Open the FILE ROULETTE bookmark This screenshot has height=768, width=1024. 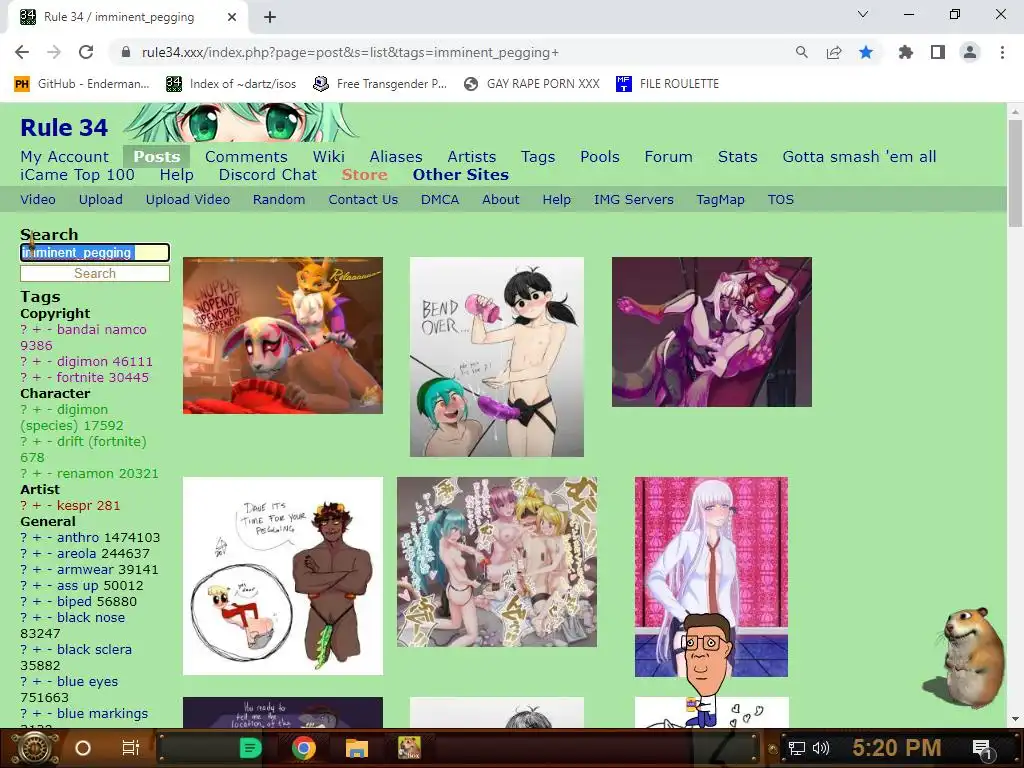pyautogui.click(x=667, y=84)
